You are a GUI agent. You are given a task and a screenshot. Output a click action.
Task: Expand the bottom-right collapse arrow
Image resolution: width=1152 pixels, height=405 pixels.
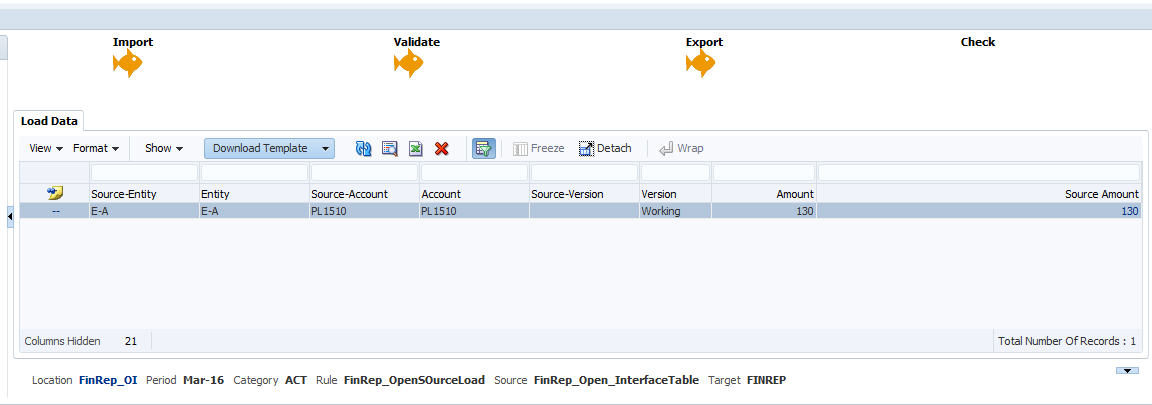[x=1126, y=371]
